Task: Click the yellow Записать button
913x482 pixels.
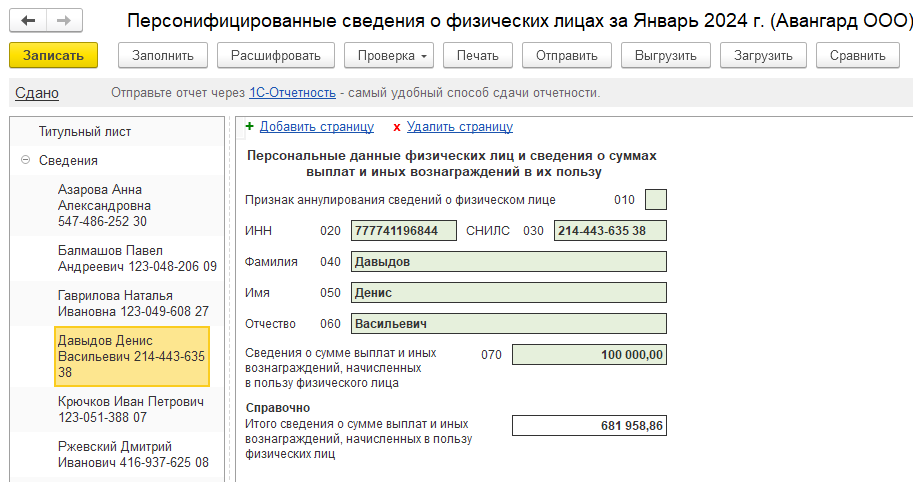Action: point(53,56)
